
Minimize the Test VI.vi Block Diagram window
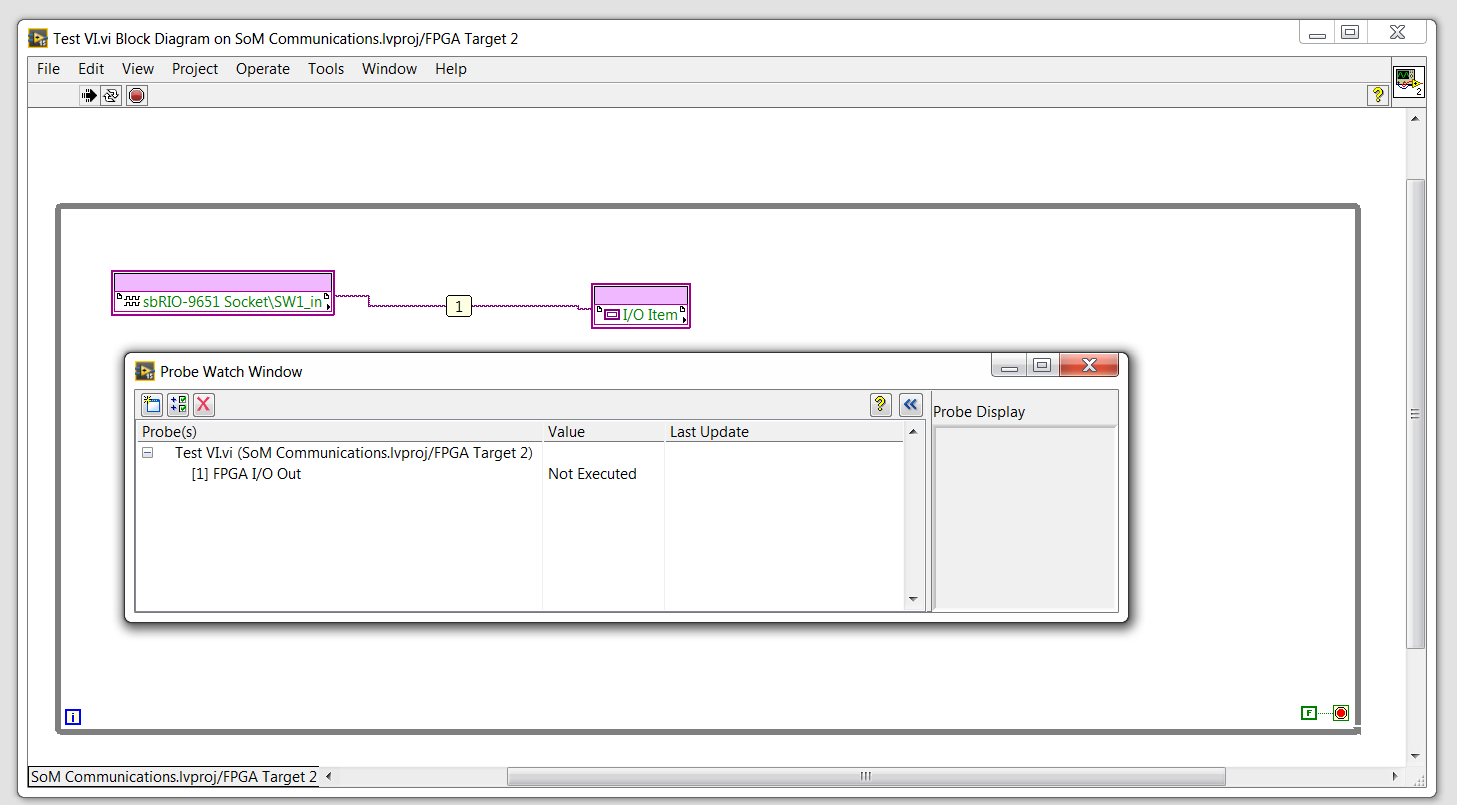tap(1317, 33)
